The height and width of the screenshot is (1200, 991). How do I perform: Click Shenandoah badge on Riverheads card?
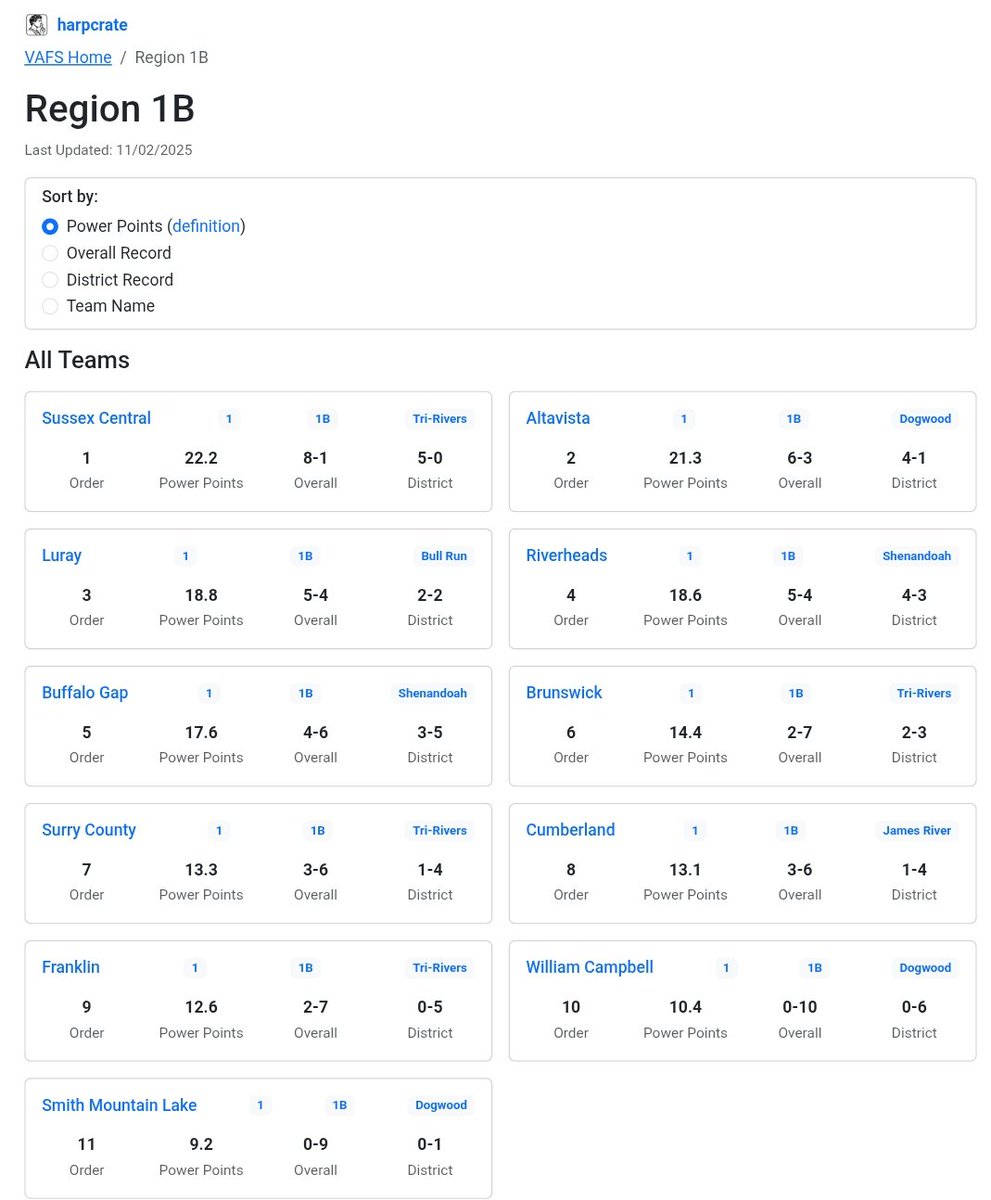pyautogui.click(x=917, y=556)
